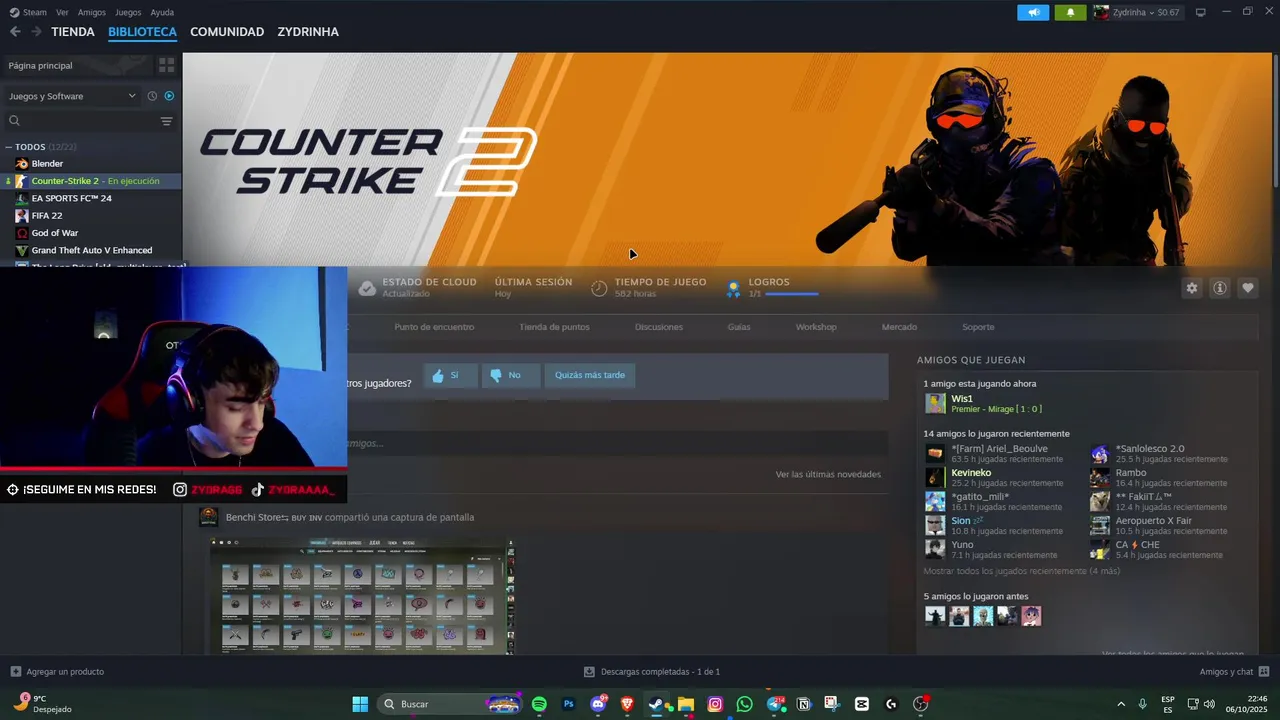
Task: Go to the COMUNIDAD section
Action: coord(227,32)
